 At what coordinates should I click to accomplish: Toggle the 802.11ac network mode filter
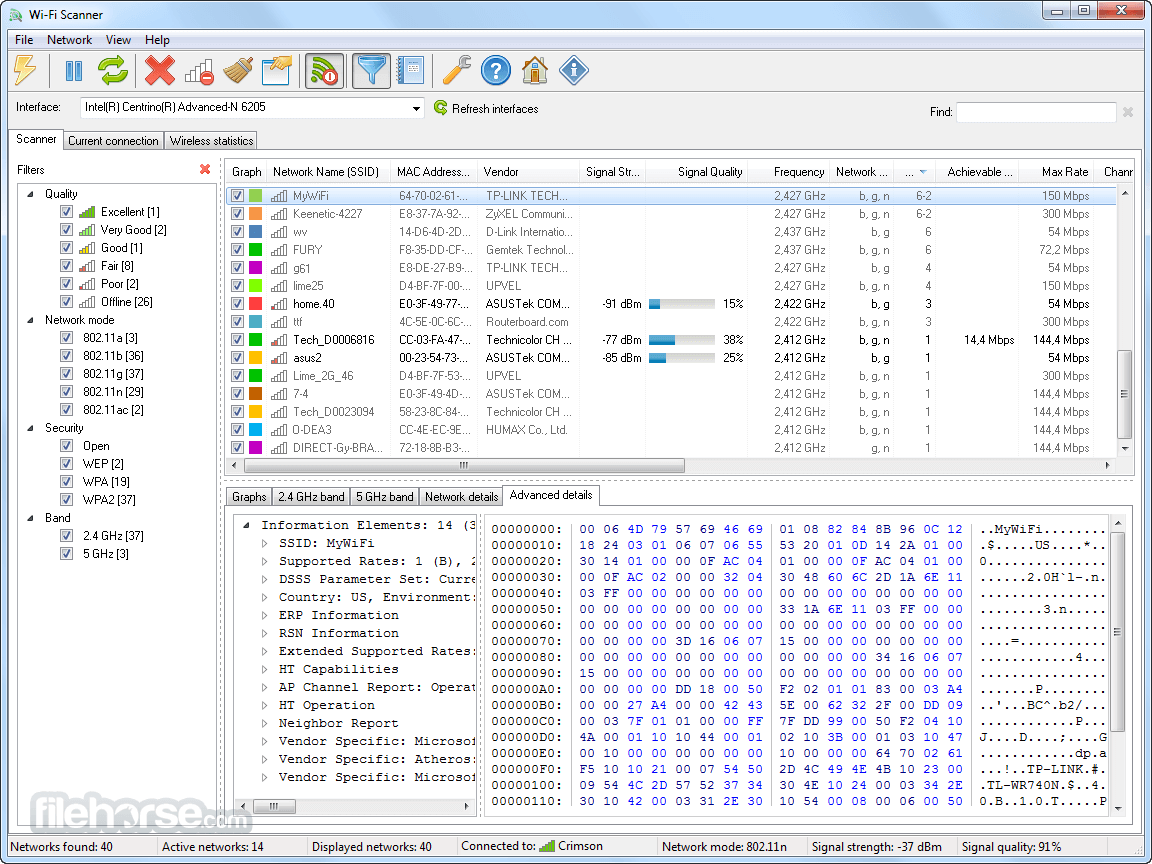66,410
